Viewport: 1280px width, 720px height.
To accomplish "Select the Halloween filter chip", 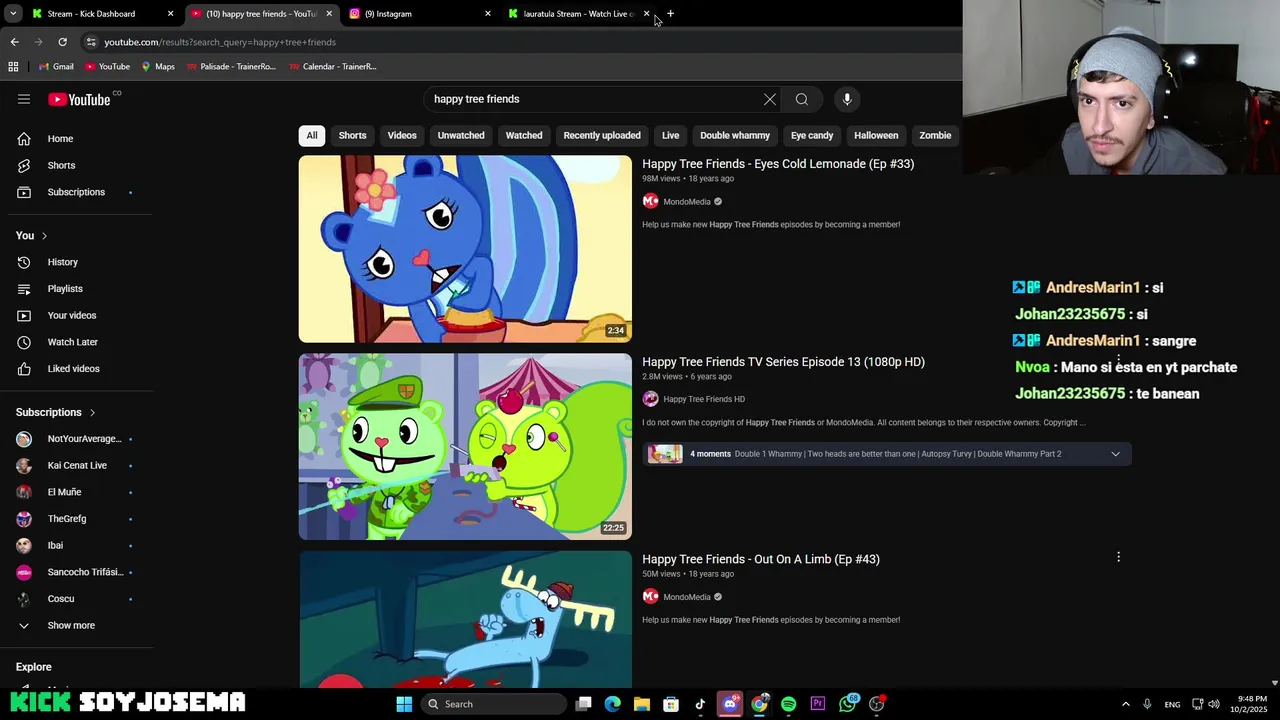I will point(876,135).
